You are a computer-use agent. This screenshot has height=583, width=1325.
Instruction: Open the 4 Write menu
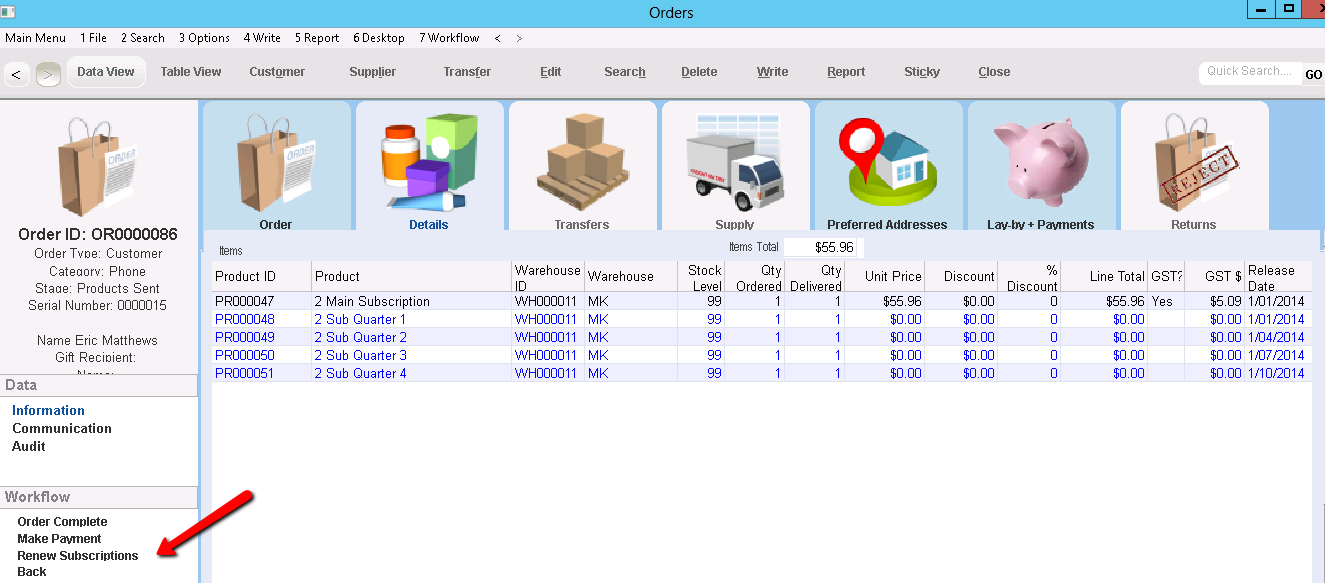pos(262,38)
